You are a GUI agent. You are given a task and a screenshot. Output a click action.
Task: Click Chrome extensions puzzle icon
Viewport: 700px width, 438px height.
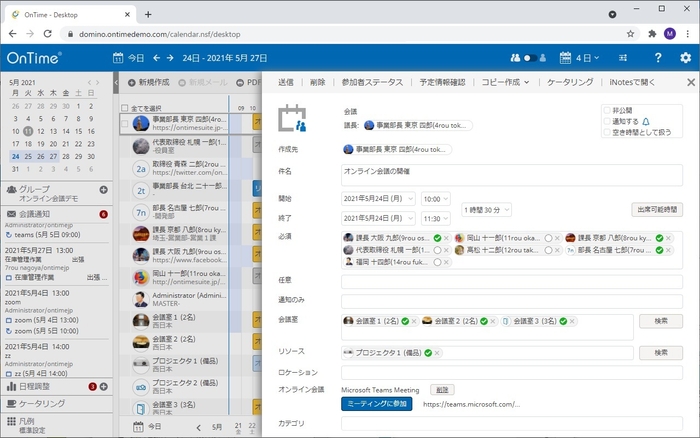pyautogui.click(x=652, y=34)
